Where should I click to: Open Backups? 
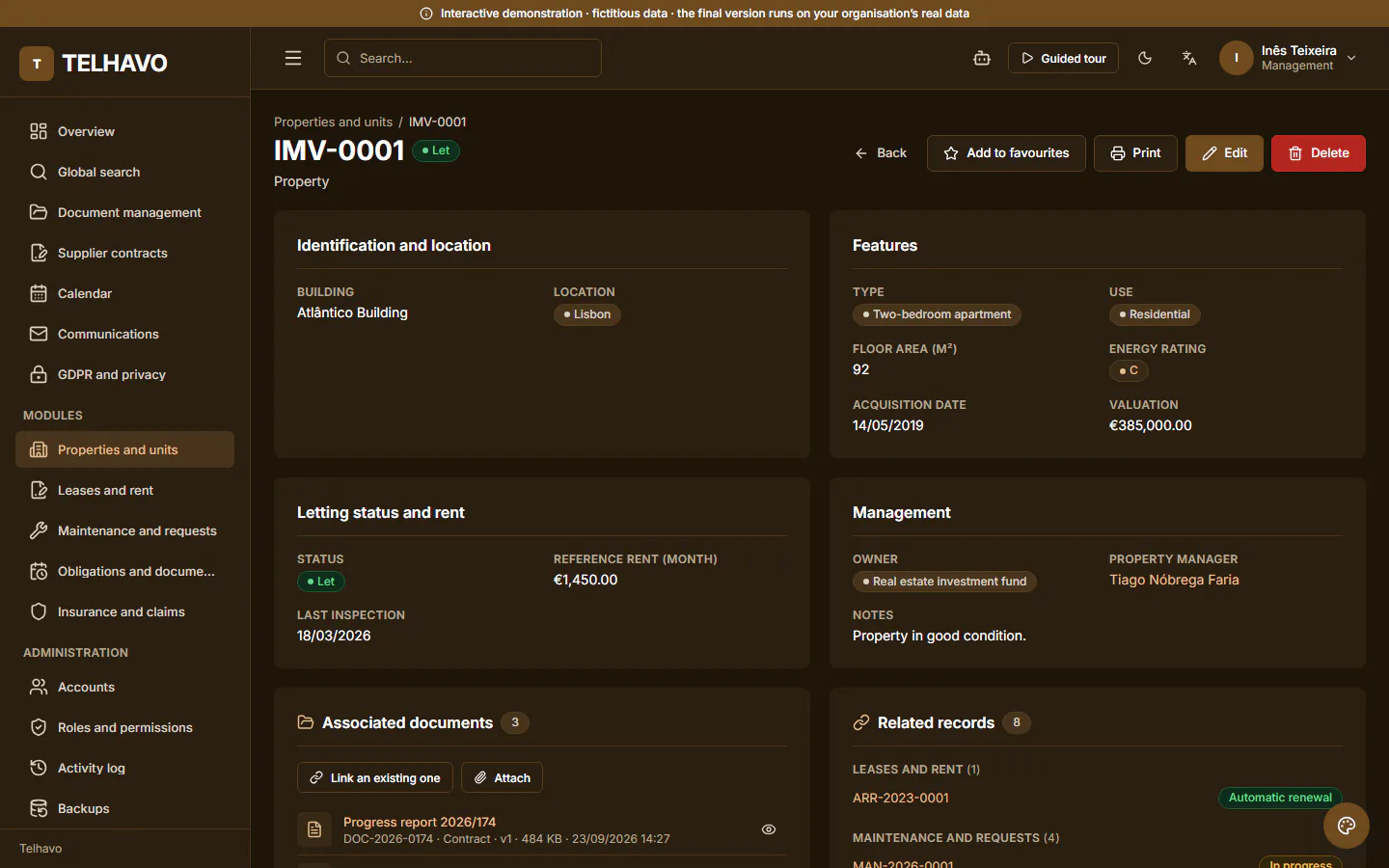pyautogui.click(x=125, y=808)
